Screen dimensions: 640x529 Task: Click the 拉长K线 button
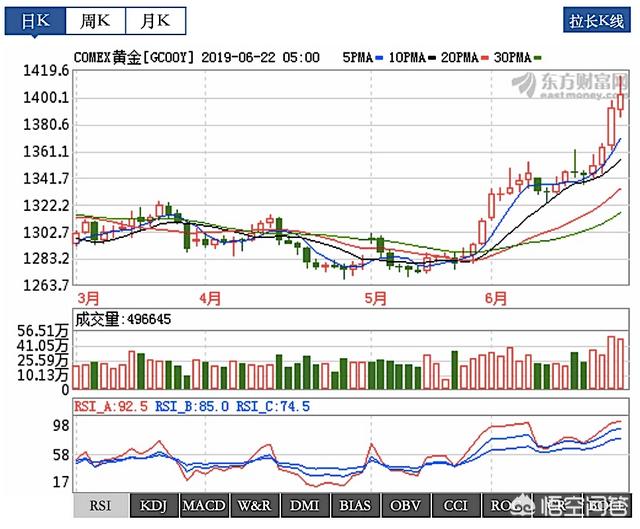click(595, 20)
